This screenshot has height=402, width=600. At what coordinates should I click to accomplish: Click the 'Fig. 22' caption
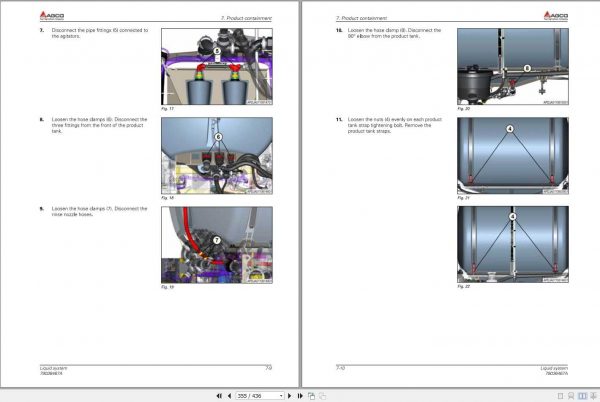463,286
